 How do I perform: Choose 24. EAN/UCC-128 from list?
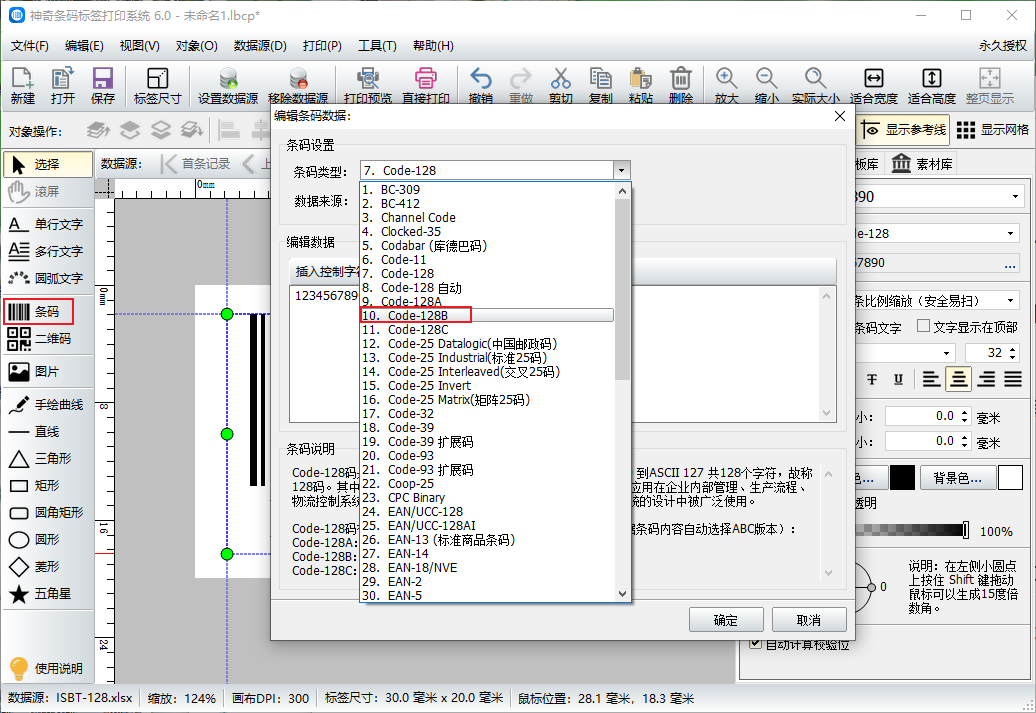[487, 511]
